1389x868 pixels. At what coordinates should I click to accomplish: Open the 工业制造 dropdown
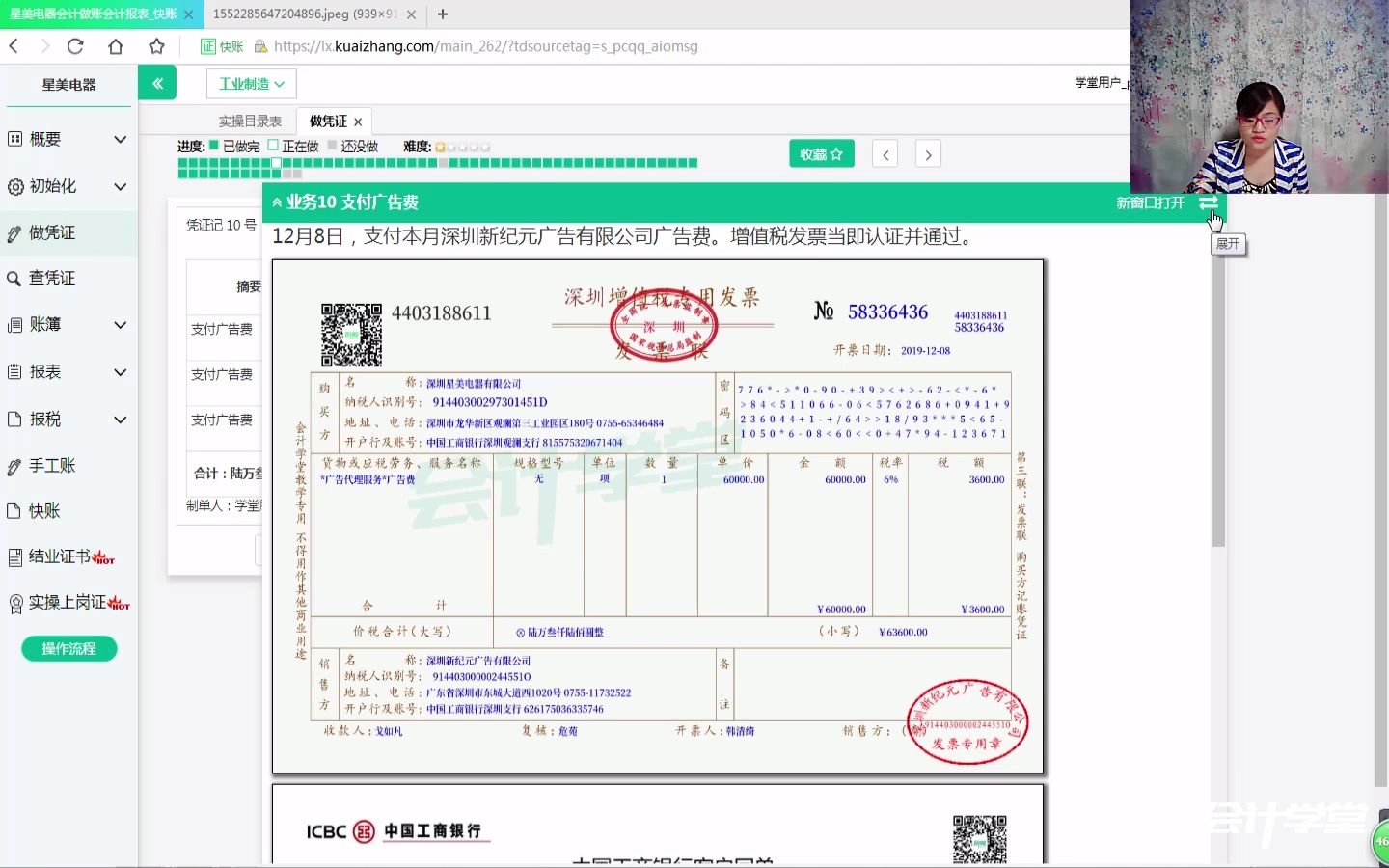tap(251, 84)
